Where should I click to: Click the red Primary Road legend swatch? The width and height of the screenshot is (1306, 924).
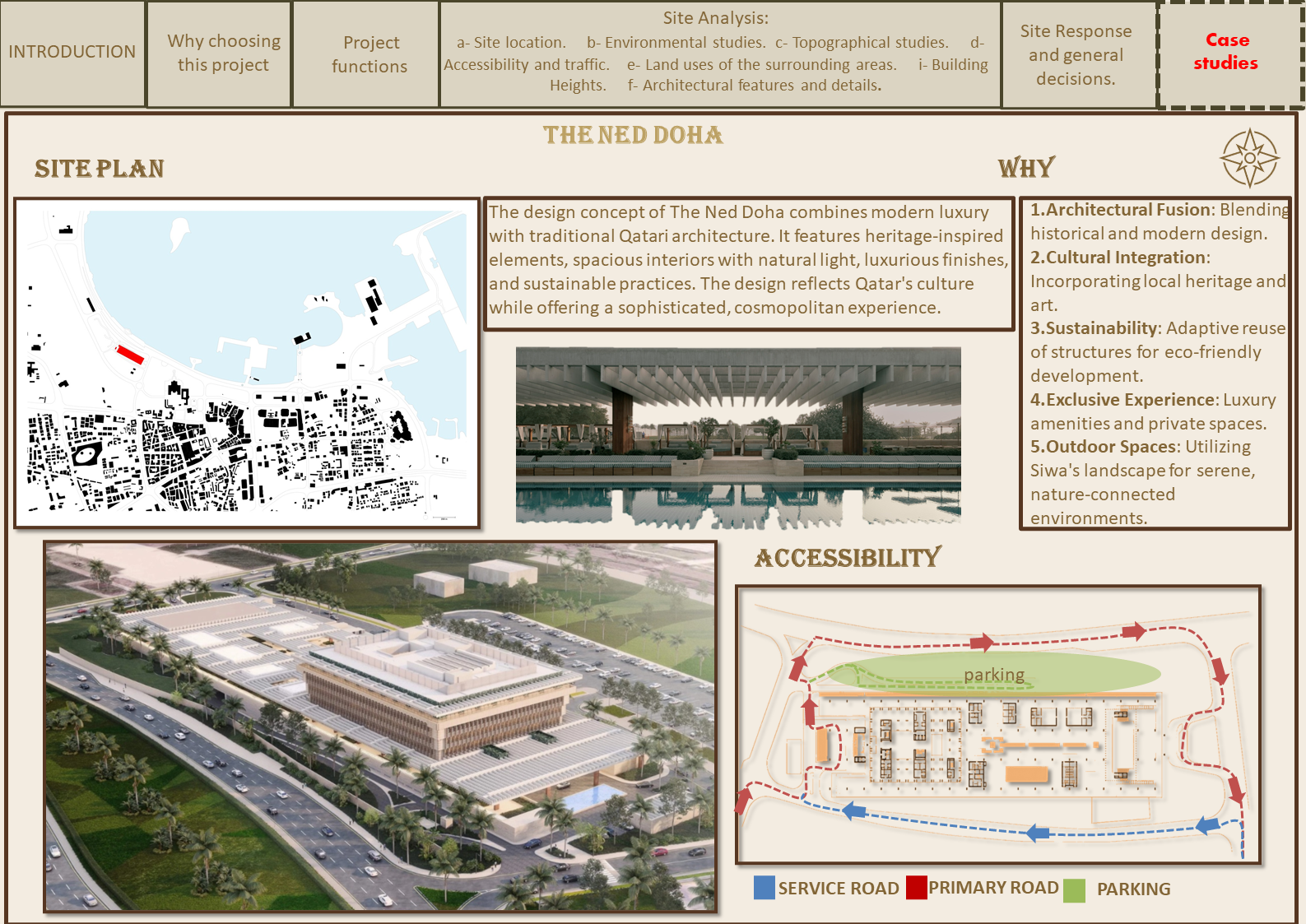pyautogui.click(x=916, y=888)
